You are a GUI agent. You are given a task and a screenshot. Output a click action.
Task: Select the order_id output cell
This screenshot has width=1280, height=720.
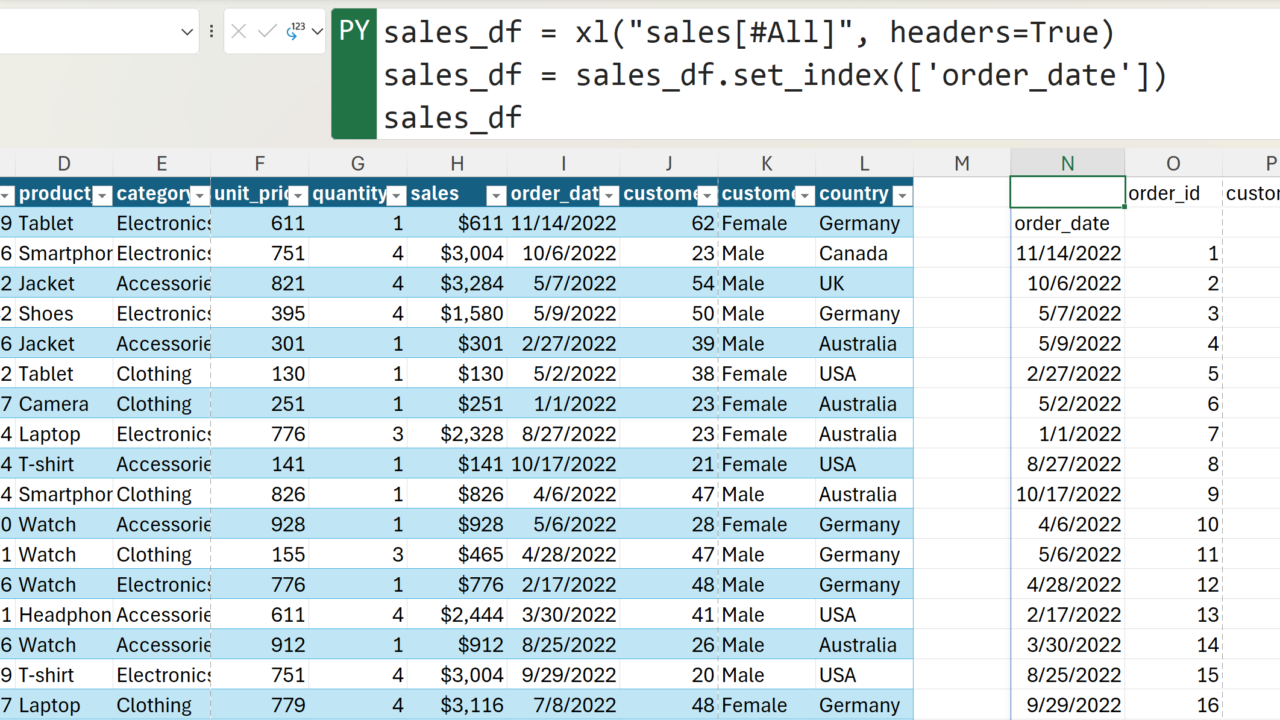1173,193
